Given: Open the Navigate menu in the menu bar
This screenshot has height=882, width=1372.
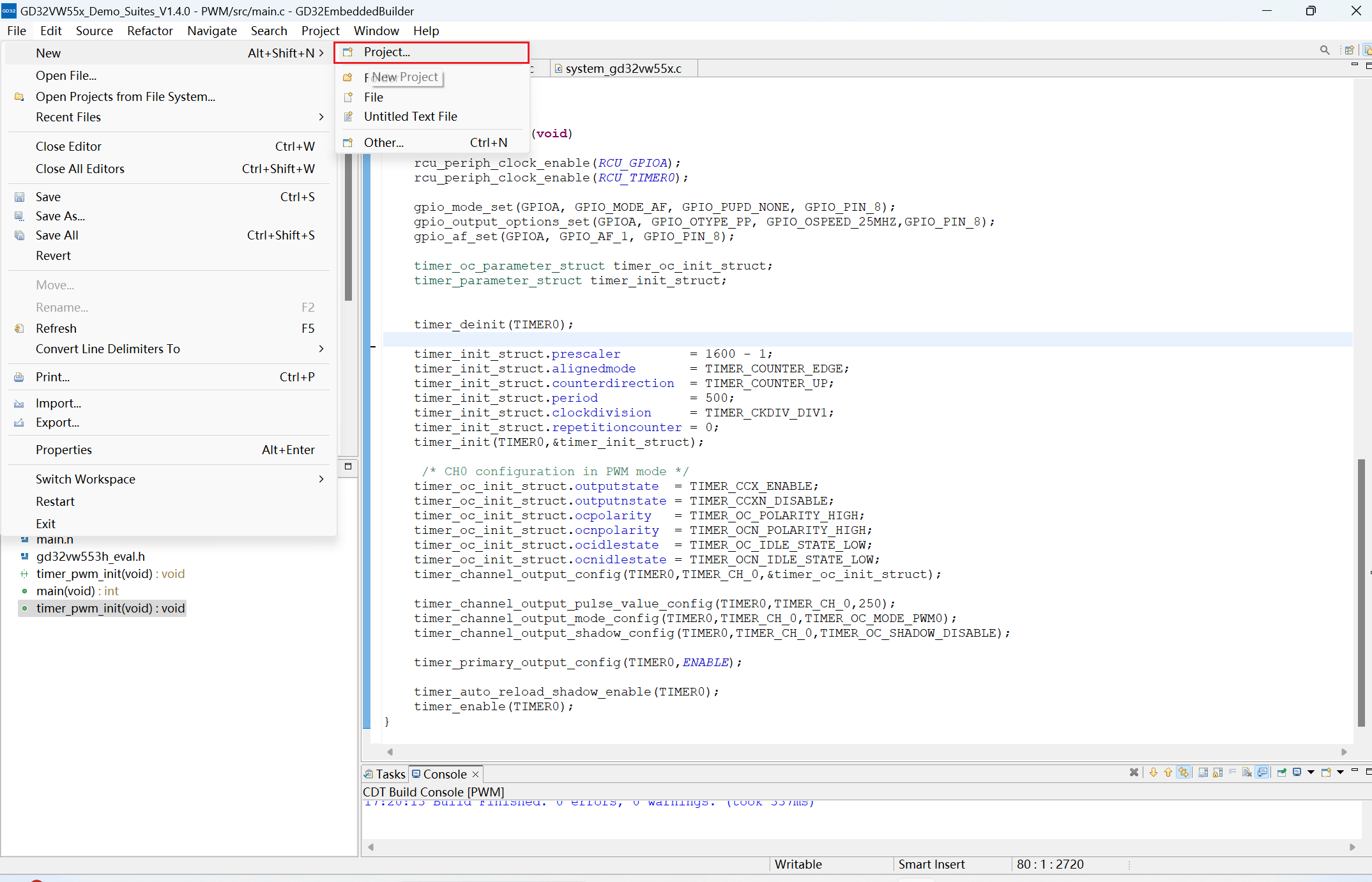Looking at the screenshot, I should coord(212,31).
